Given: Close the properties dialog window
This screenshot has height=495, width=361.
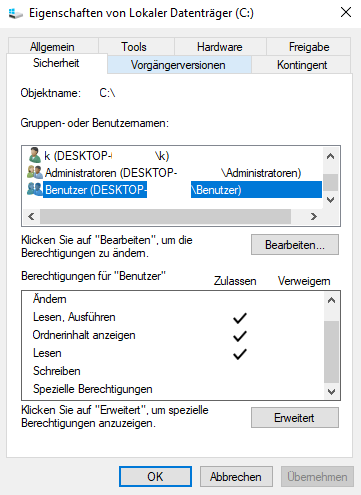Looking at the screenshot, I should click(346, 12).
